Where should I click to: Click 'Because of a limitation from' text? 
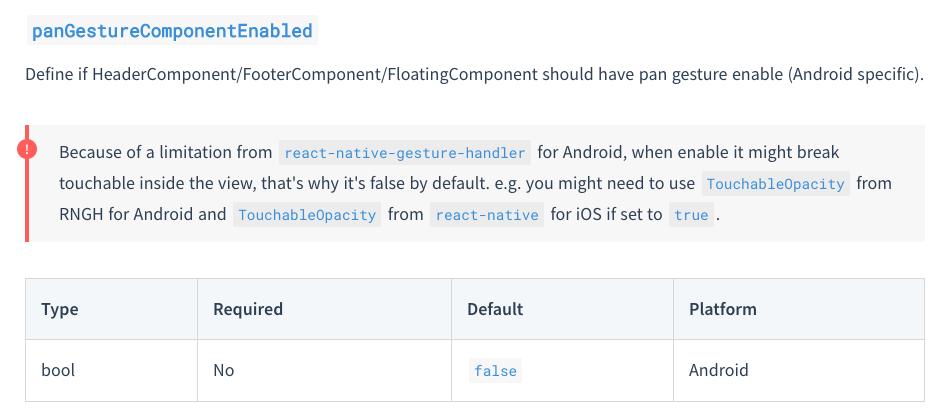pyautogui.click(x=166, y=153)
